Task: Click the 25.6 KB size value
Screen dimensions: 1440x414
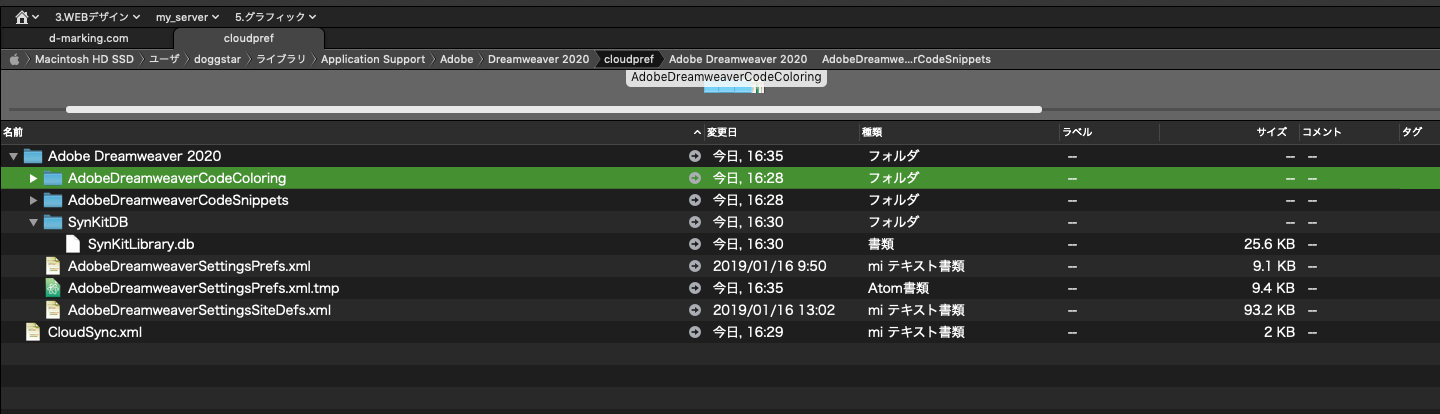Action: coord(1269,244)
